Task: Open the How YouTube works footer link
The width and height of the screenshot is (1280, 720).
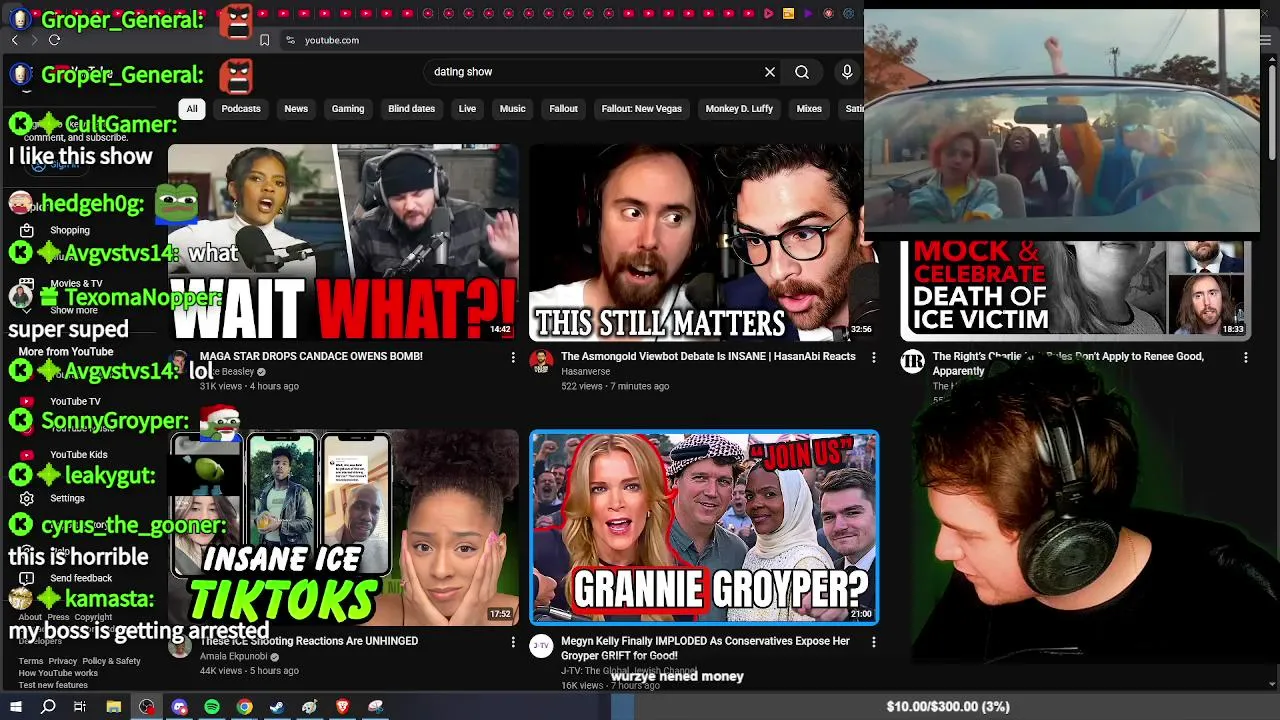Action: coord(58,673)
